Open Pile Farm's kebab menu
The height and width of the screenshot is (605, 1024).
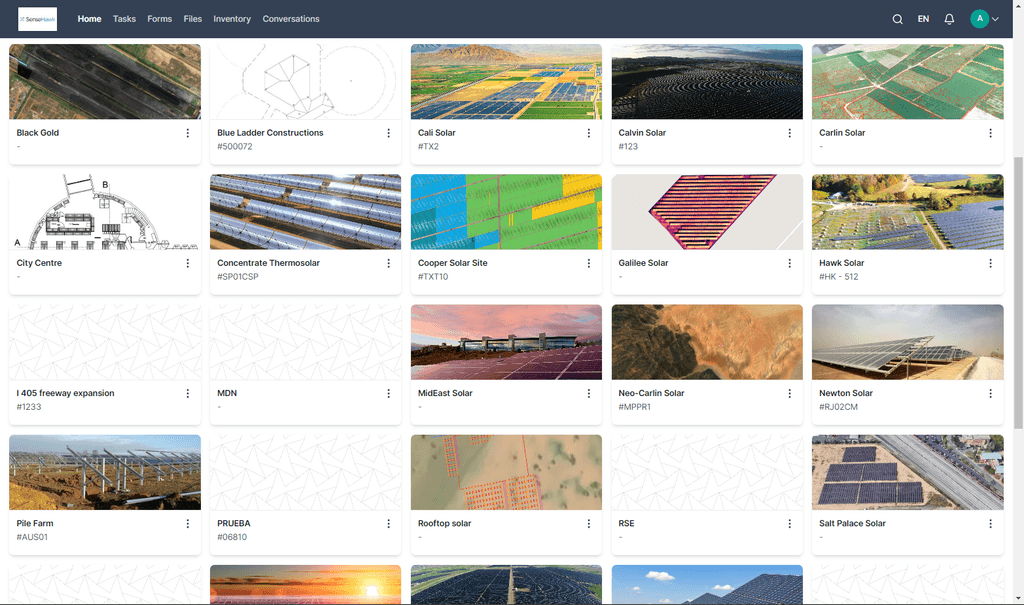(187, 523)
